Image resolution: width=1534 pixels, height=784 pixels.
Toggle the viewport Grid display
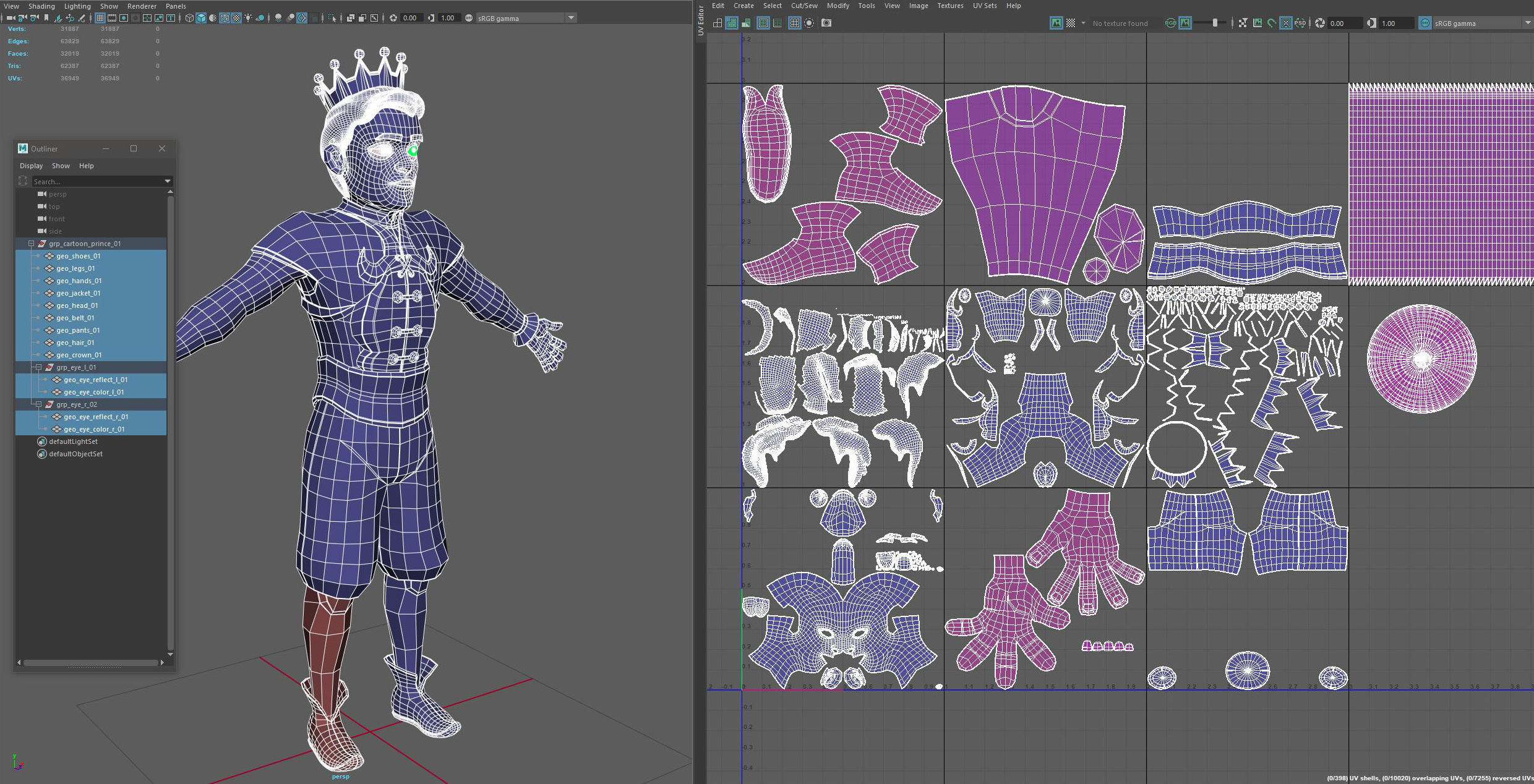(100, 18)
